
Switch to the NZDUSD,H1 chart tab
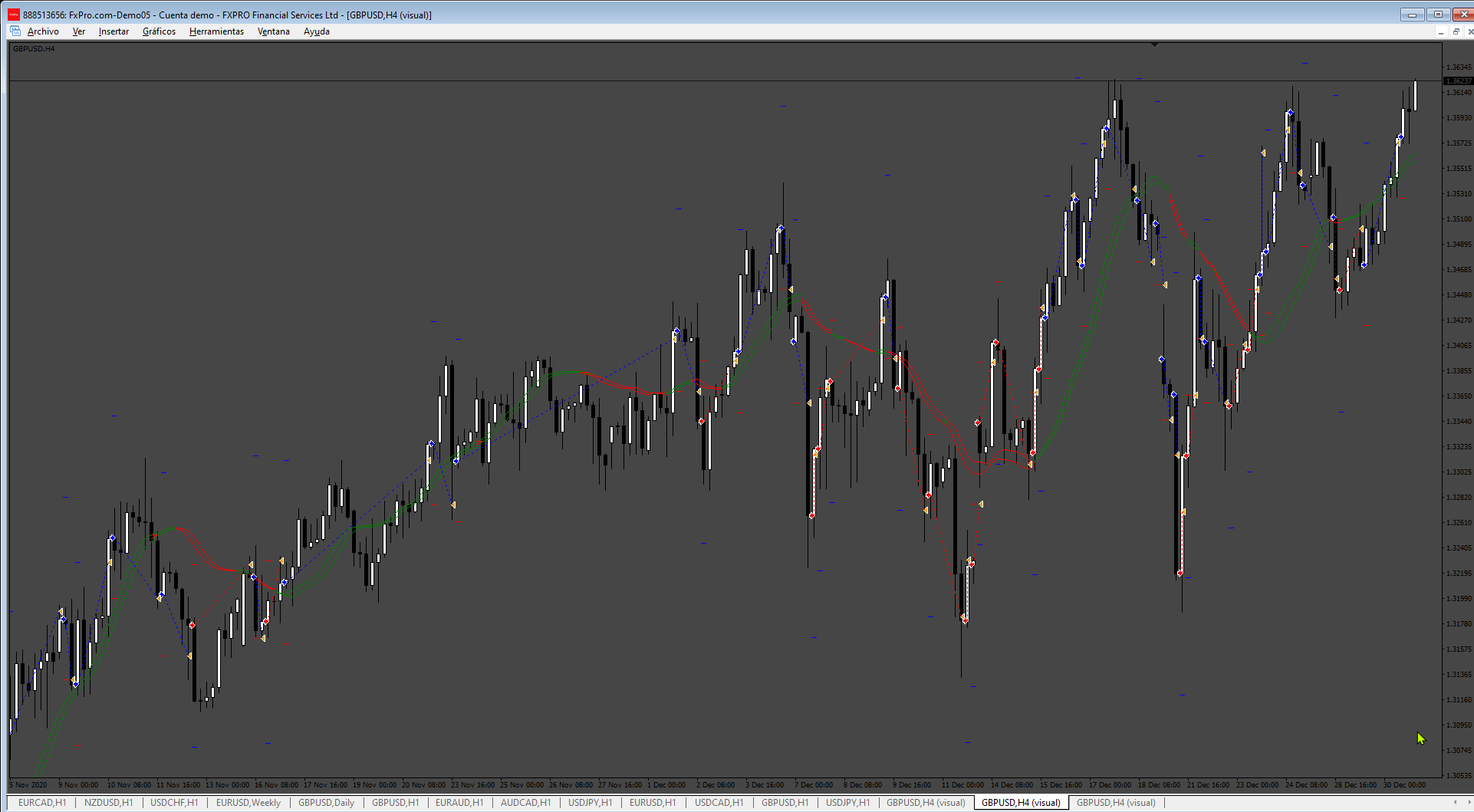click(x=108, y=803)
